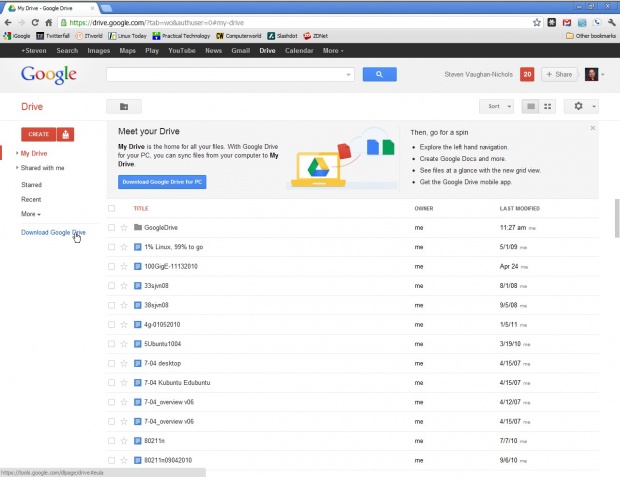Viewport: 620px width, 477px height.
Task: Click the vertical page scrollbar thumb
Action: [617, 218]
